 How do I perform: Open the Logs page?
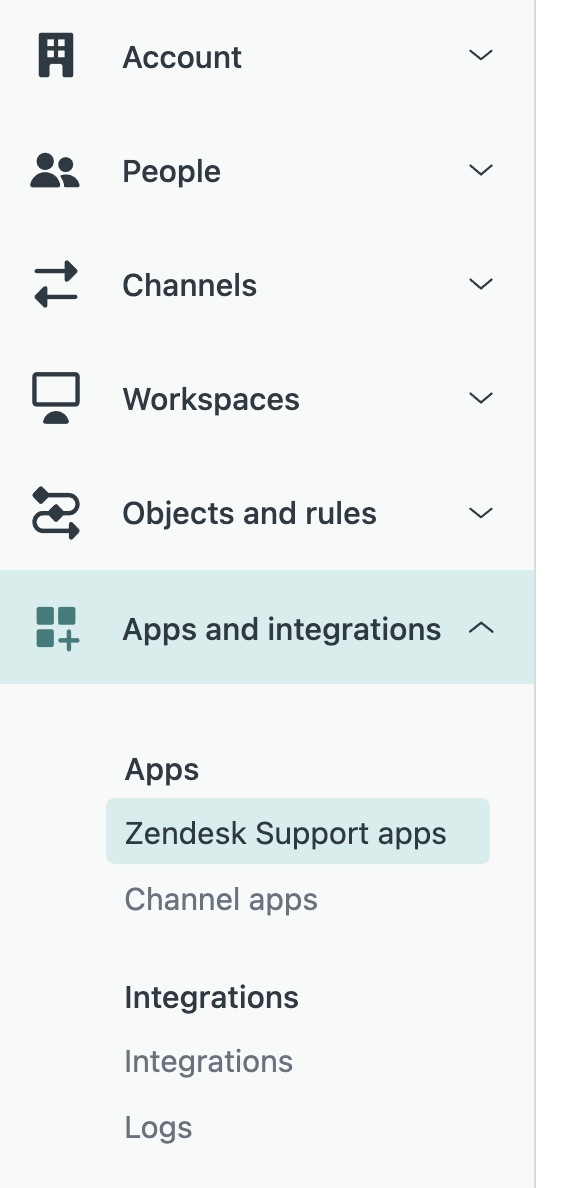point(158,1127)
